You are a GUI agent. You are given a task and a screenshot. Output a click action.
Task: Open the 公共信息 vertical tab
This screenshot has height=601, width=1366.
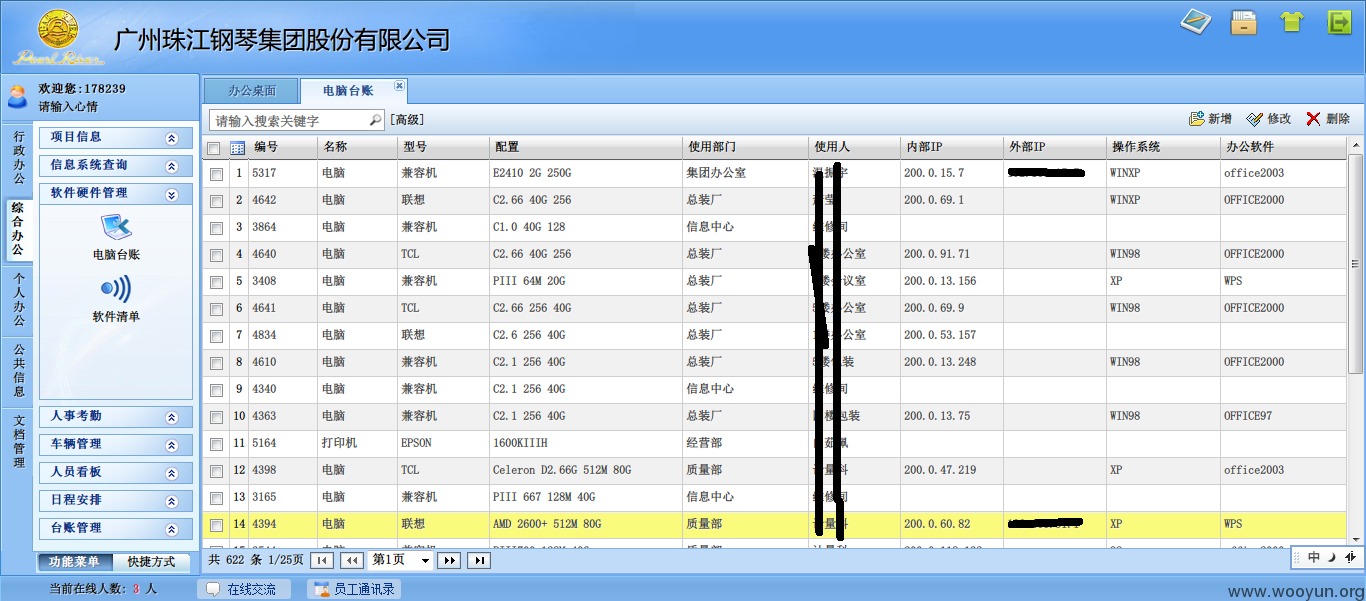[18, 371]
